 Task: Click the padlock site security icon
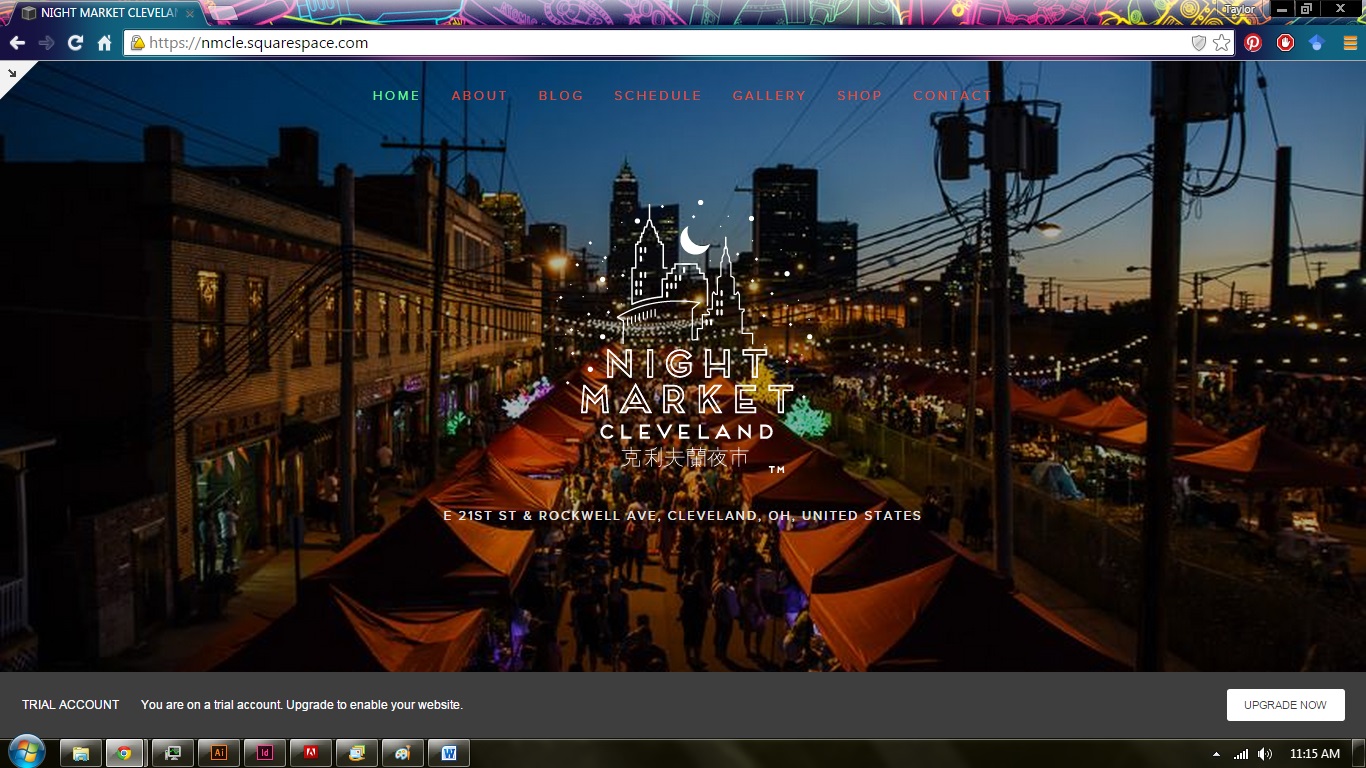point(138,43)
